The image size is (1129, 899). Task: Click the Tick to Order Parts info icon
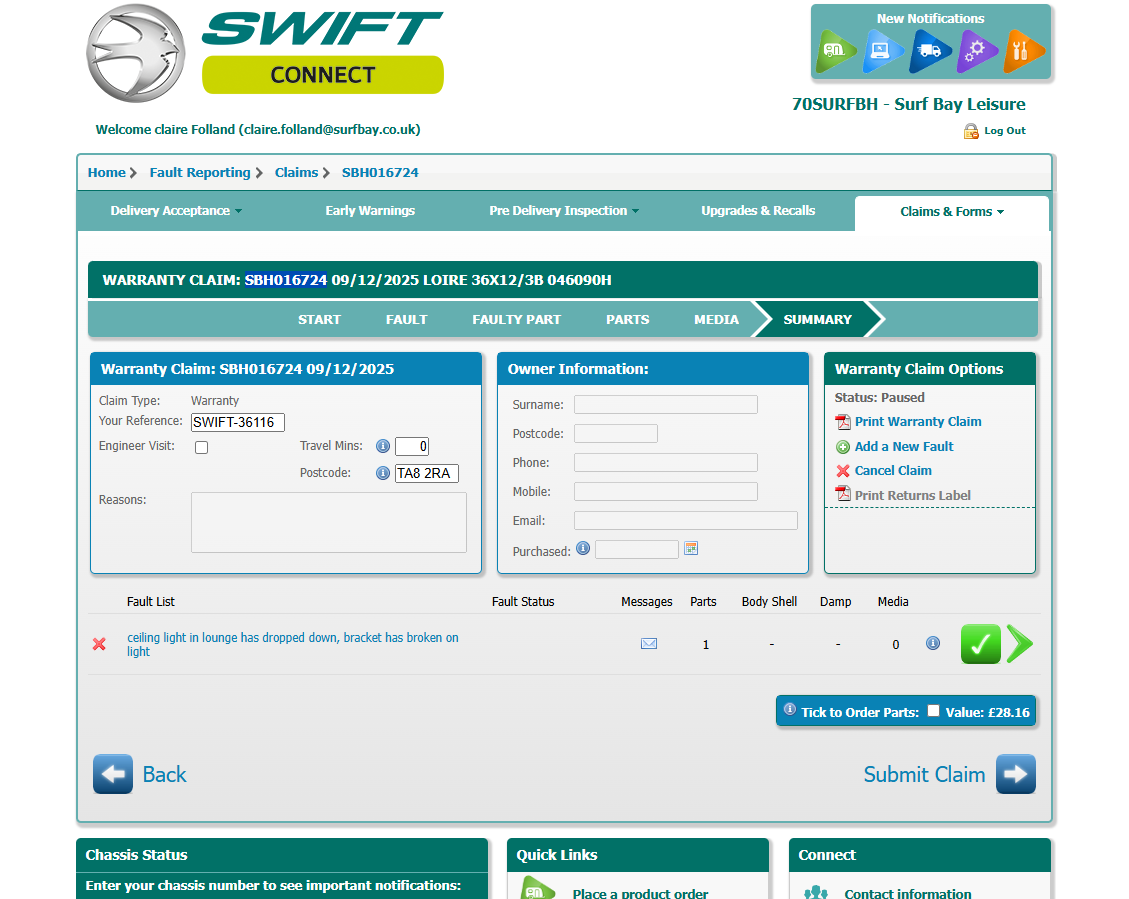tap(790, 709)
